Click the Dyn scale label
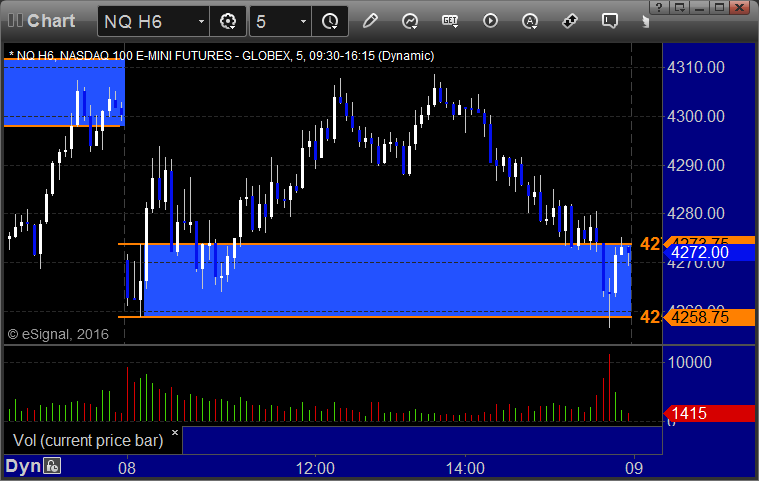759x481 pixels. click(x=23, y=466)
